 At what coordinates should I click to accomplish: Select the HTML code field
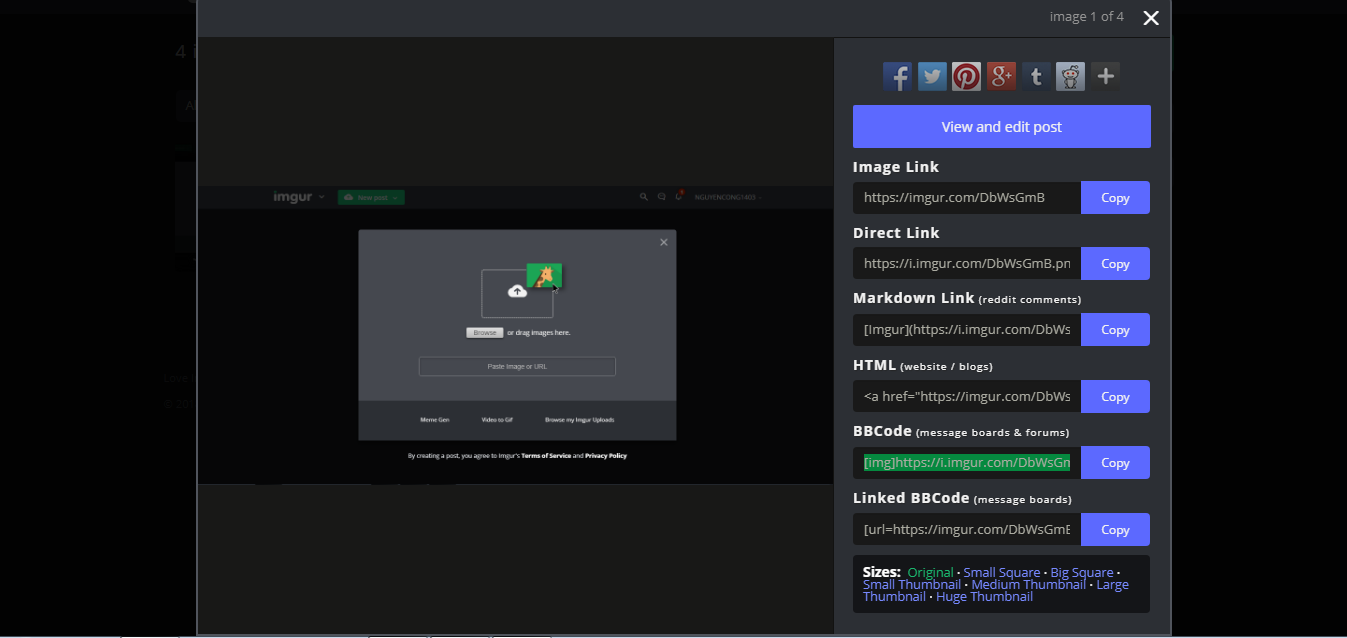(967, 397)
